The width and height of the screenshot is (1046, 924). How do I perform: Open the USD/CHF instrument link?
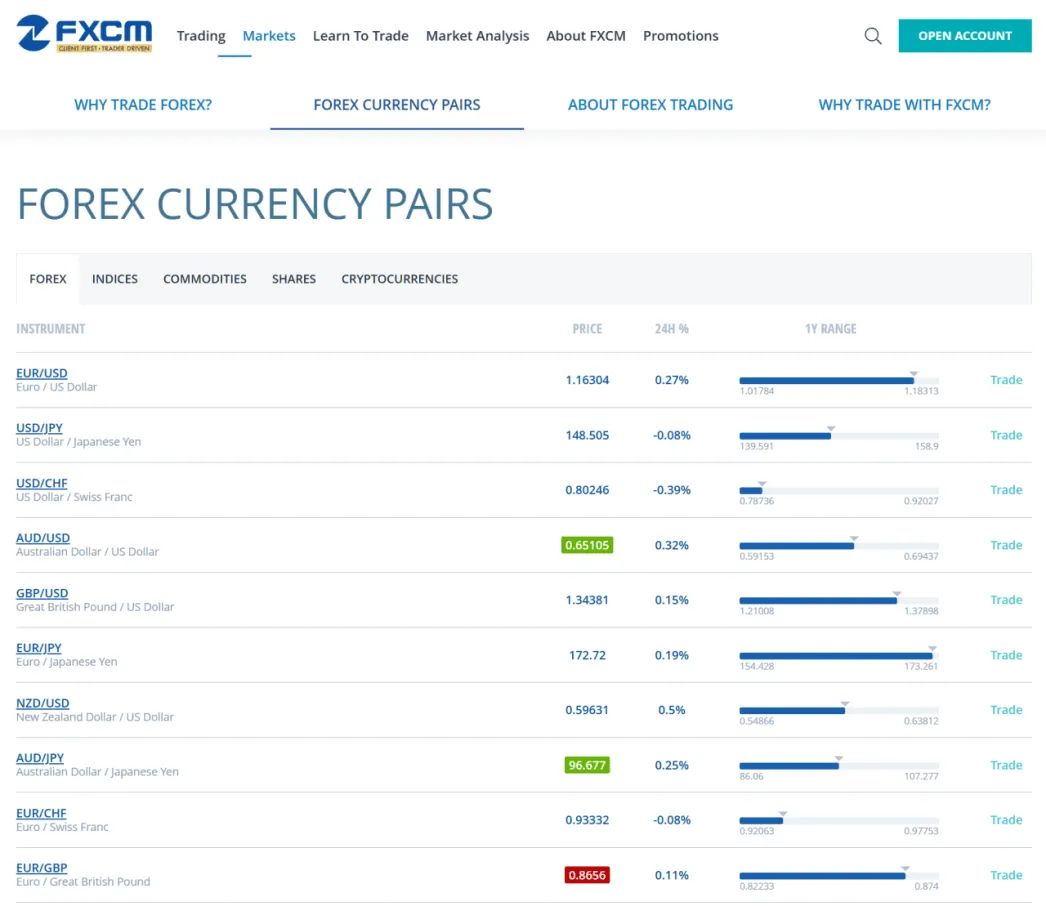click(42, 483)
